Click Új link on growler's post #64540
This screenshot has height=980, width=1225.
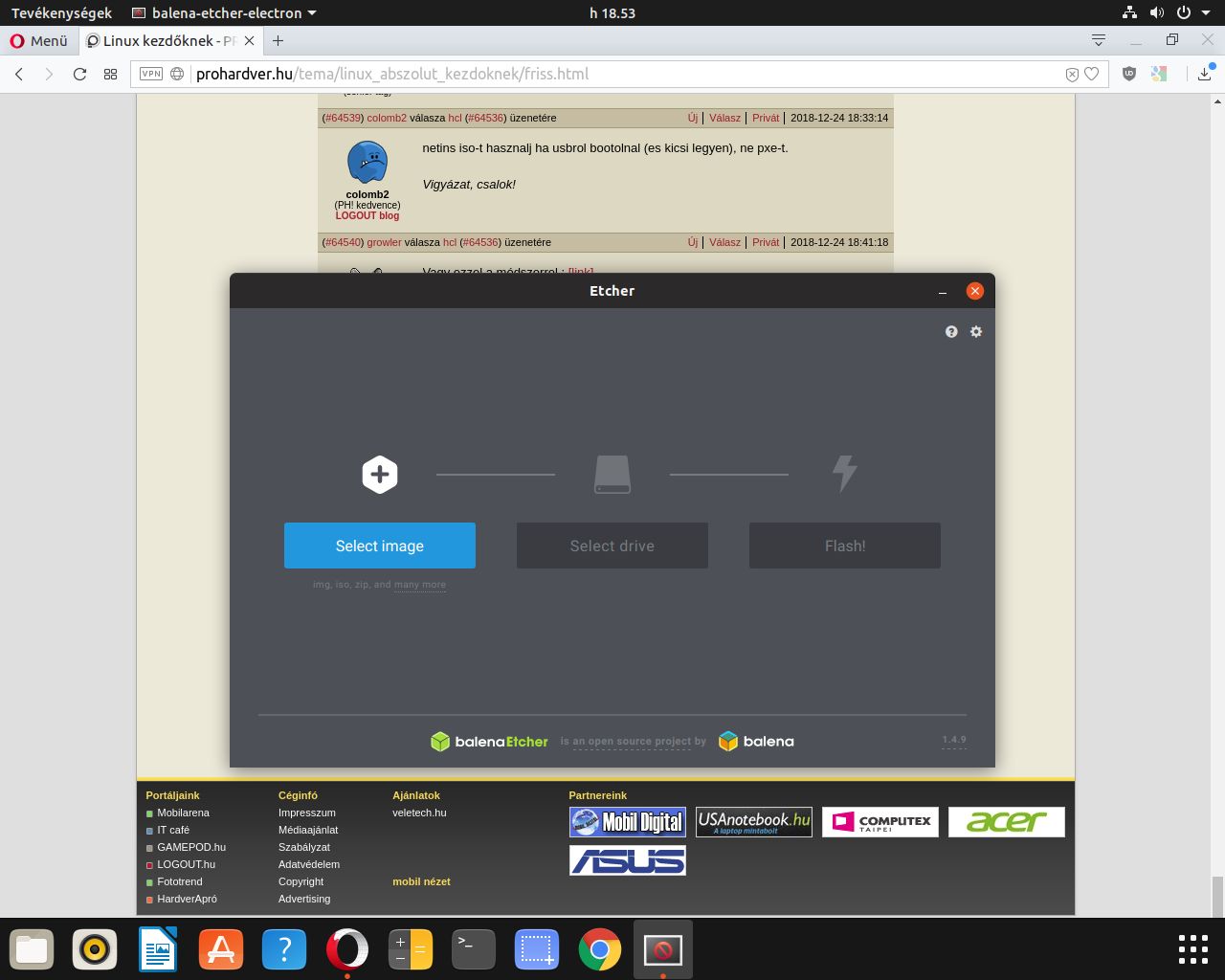pyautogui.click(x=692, y=242)
